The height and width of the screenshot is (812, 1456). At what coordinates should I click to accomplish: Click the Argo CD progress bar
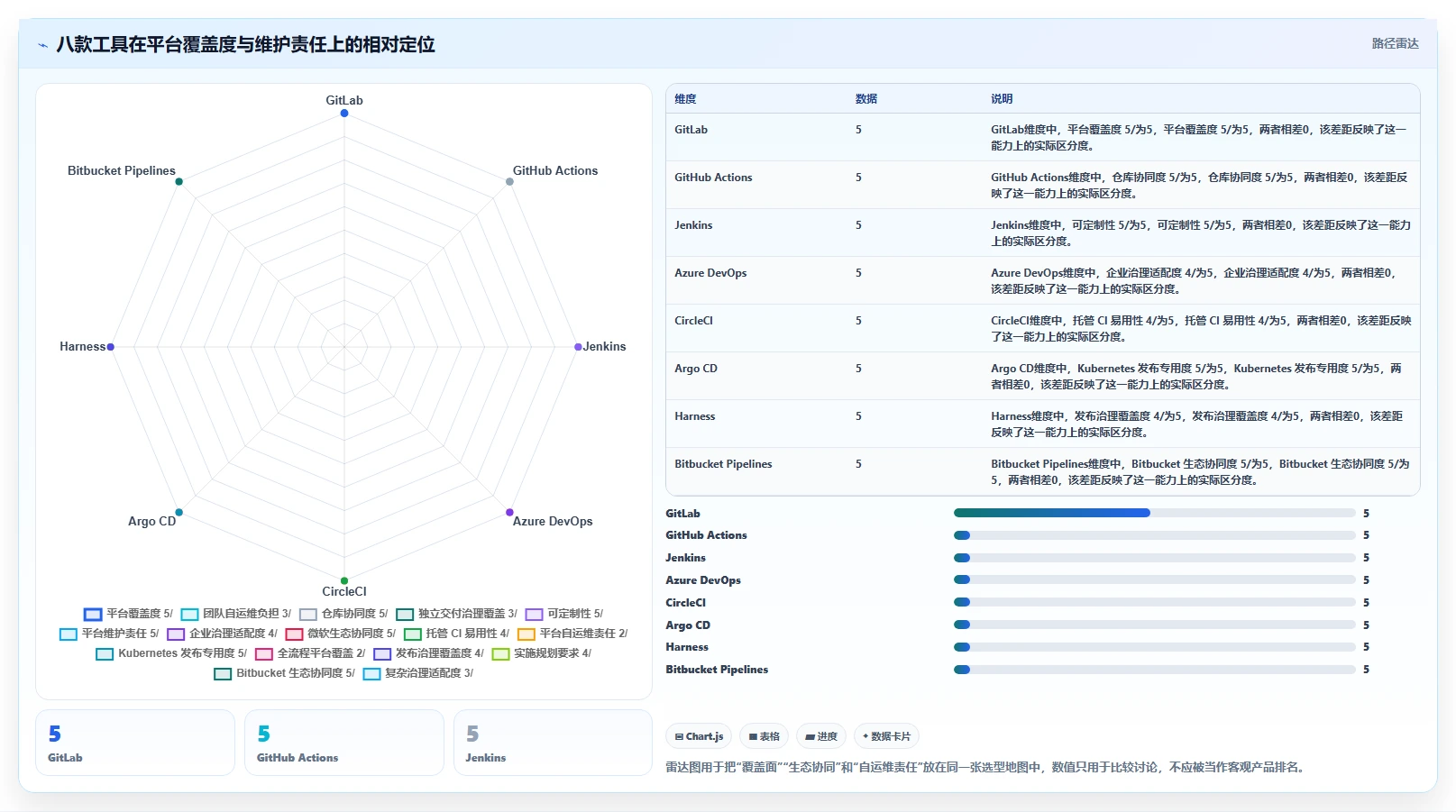(1154, 625)
